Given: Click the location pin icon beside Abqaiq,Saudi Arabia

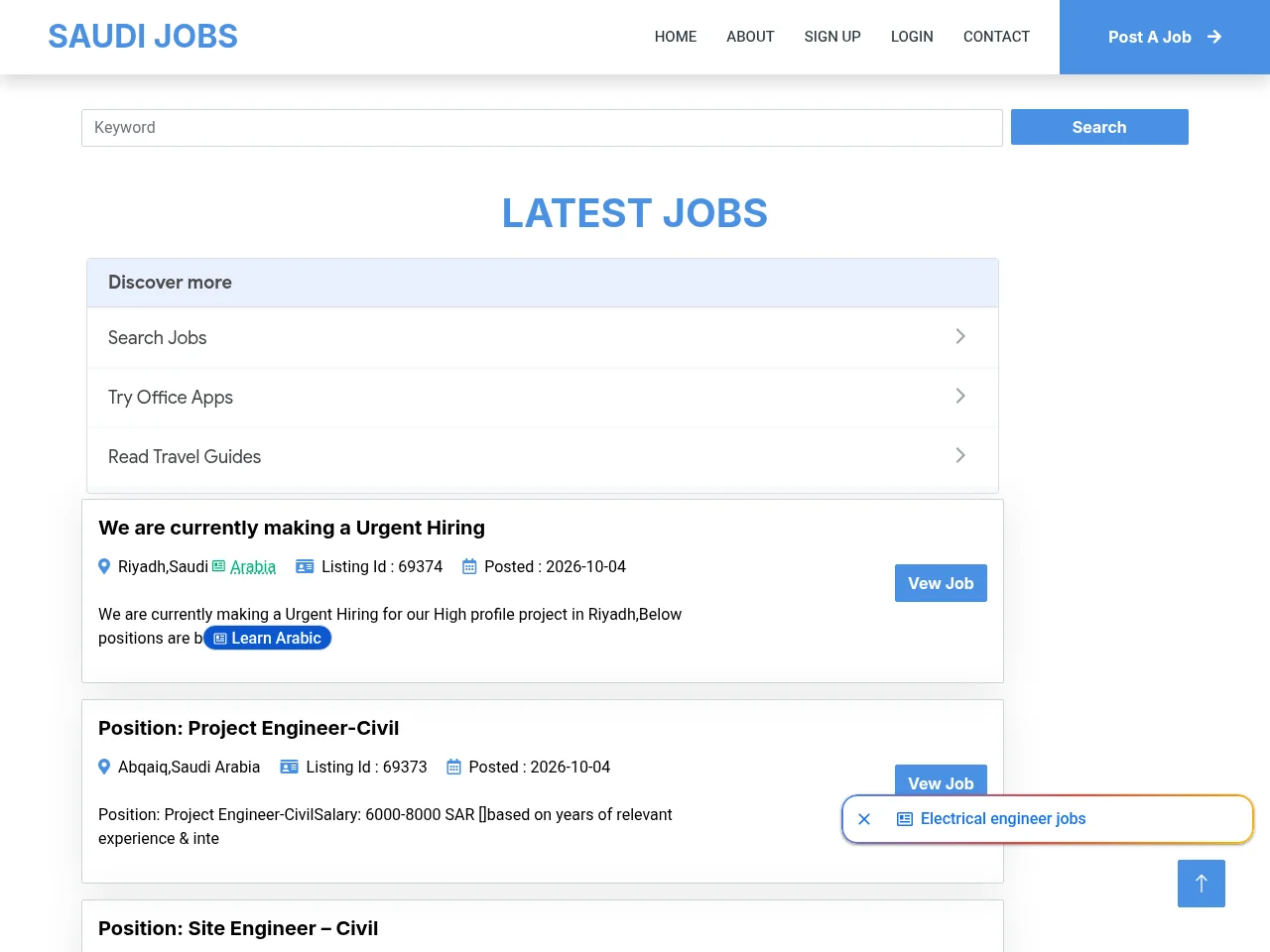Looking at the screenshot, I should tap(104, 767).
